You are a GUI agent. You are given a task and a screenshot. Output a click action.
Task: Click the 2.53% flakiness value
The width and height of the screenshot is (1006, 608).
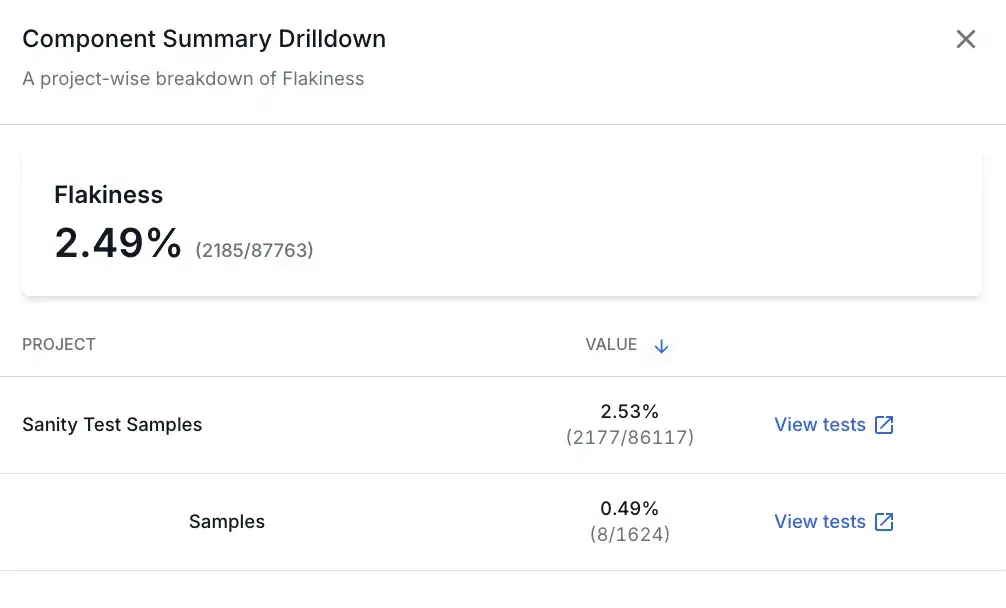click(x=629, y=412)
